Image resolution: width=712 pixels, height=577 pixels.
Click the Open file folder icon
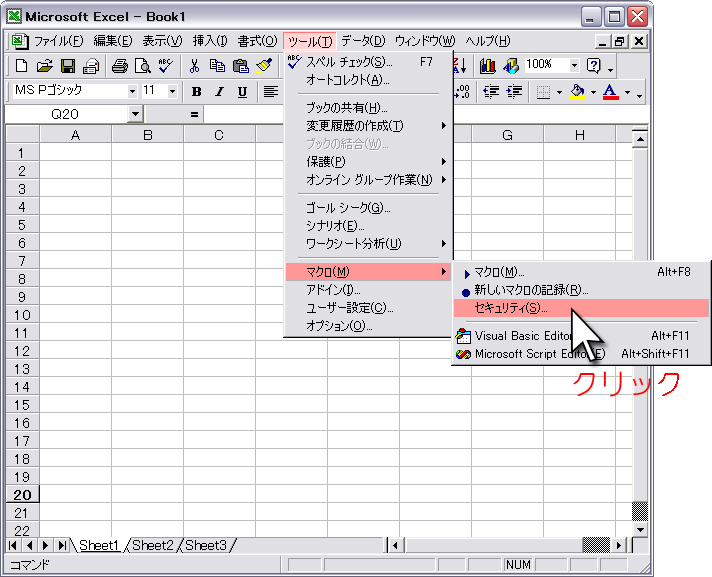tap(44, 66)
